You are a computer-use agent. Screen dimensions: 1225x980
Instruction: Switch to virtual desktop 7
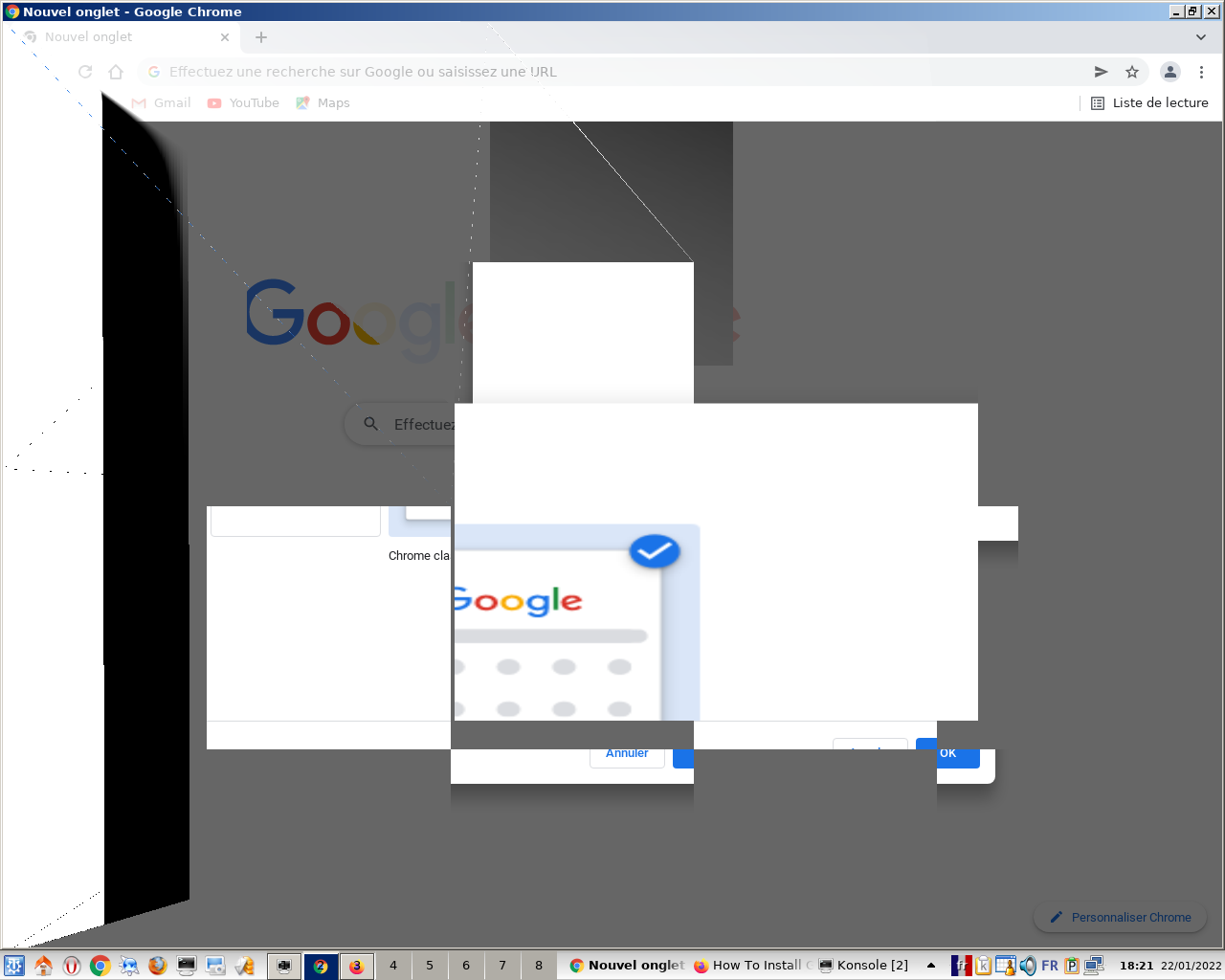point(502,966)
